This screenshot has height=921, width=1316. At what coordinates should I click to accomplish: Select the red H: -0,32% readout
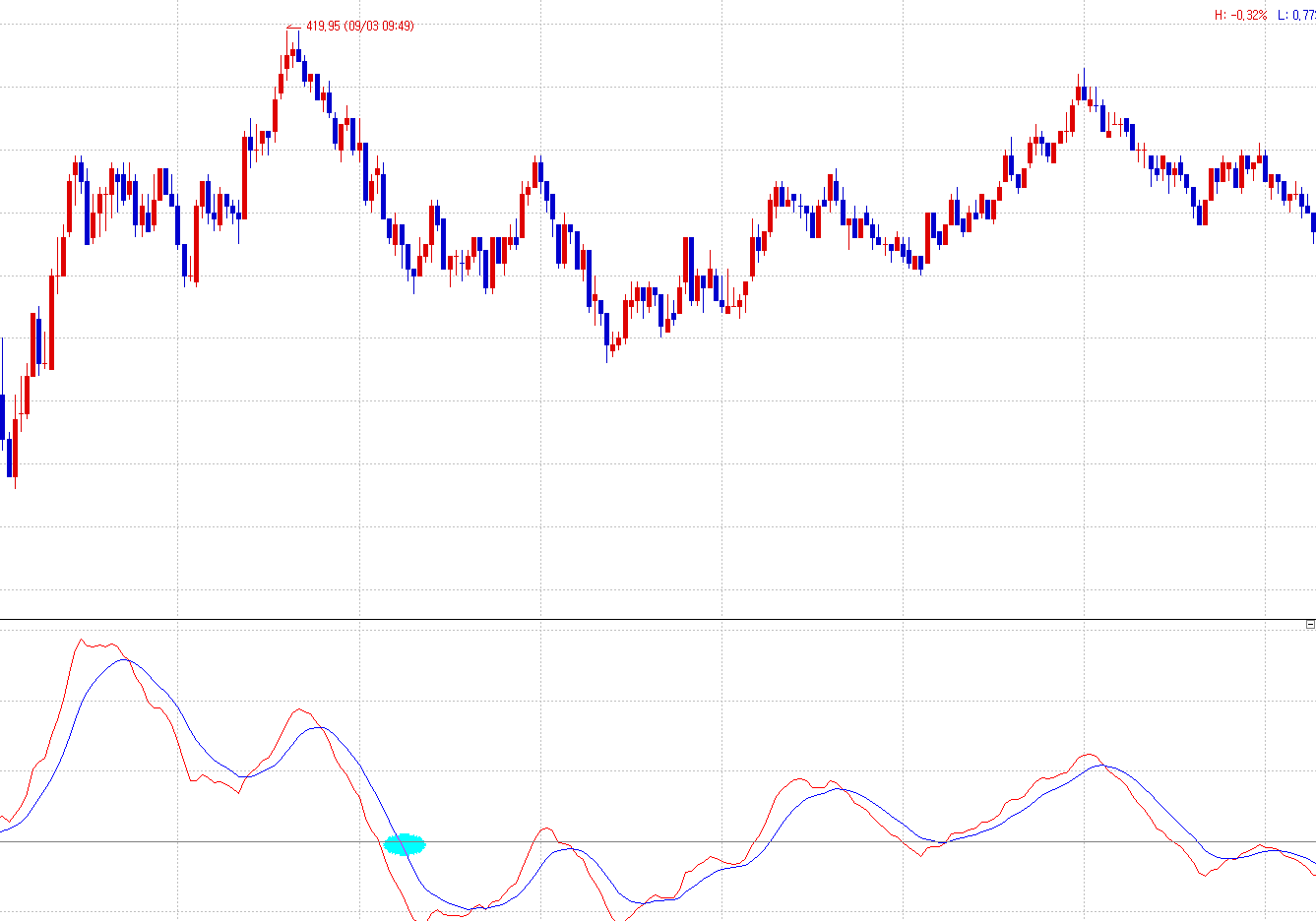tap(1240, 15)
